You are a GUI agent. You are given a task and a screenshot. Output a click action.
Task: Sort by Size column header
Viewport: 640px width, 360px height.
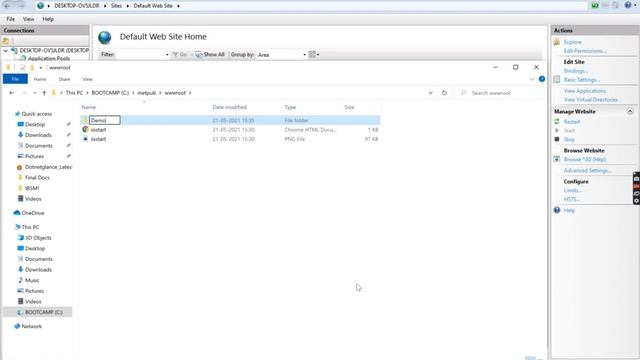click(349, 107)
